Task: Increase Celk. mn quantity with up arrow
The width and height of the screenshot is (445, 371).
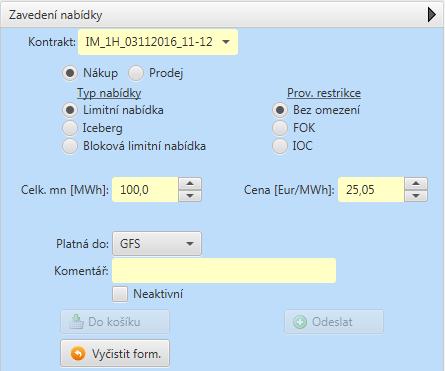Action: (x=190, y=183)
